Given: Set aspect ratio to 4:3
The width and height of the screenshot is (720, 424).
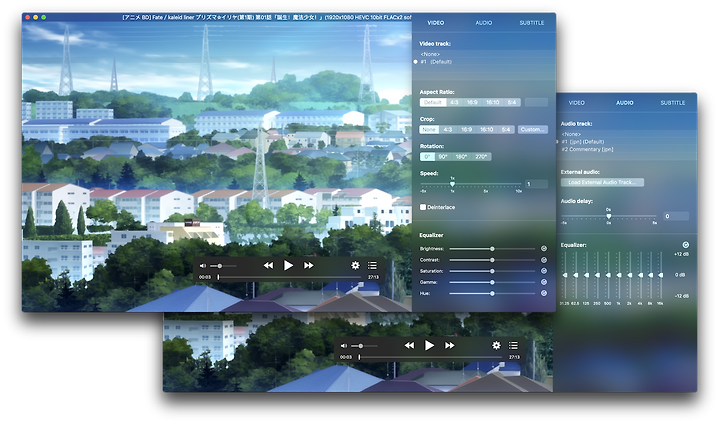Looking at the screenshot, I should point(454,102).
